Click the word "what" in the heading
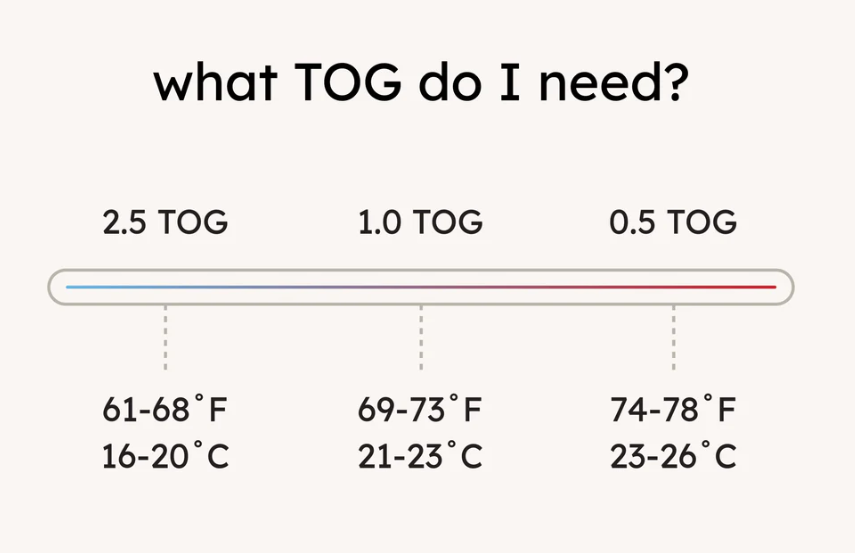The image size is (855, 553). [x=216, y=82]
